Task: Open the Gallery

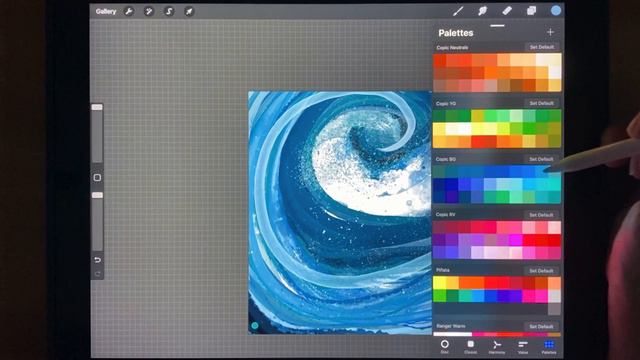Action: tap(106, 11)
